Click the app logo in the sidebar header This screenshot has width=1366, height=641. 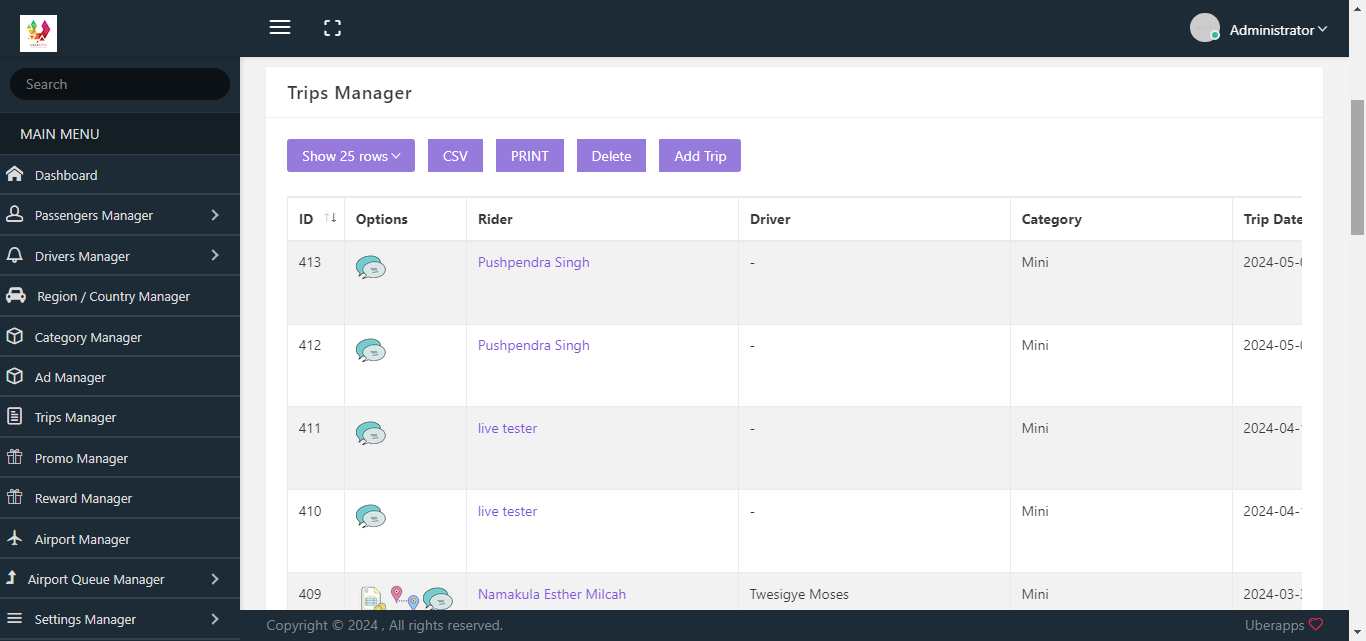[38, 33]
